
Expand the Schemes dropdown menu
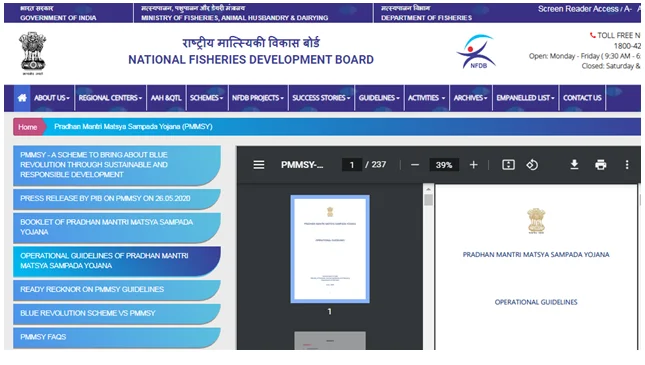click(x=206, y=98)
